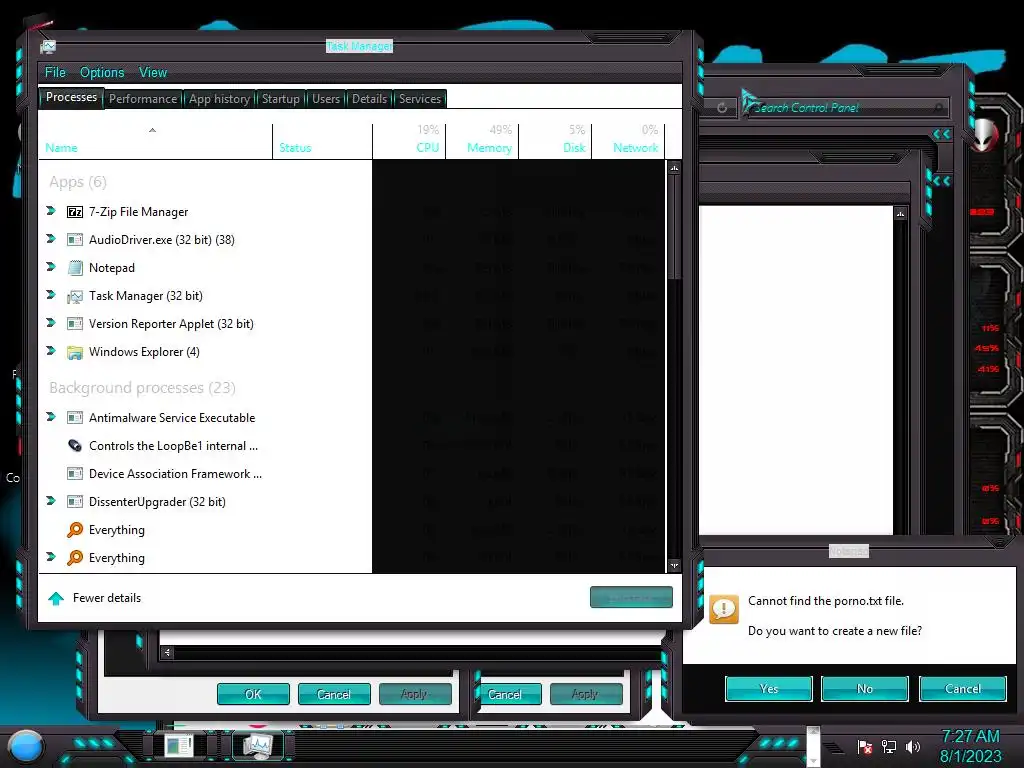Click the 7-Zip File Manager app icon
This screenshot has width=1024, height=768.
click(75, 212)
